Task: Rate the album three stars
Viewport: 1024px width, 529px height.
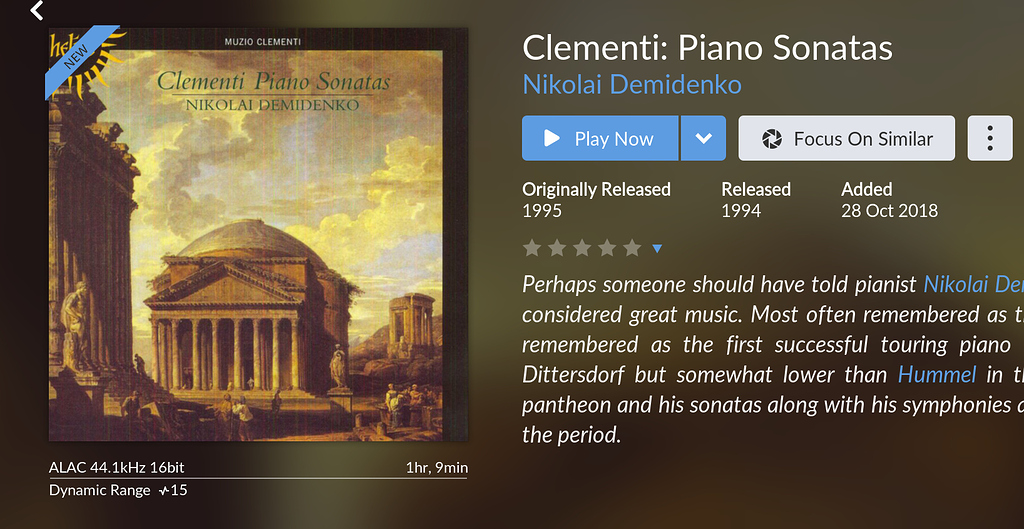Action: (x=582, y=248)
